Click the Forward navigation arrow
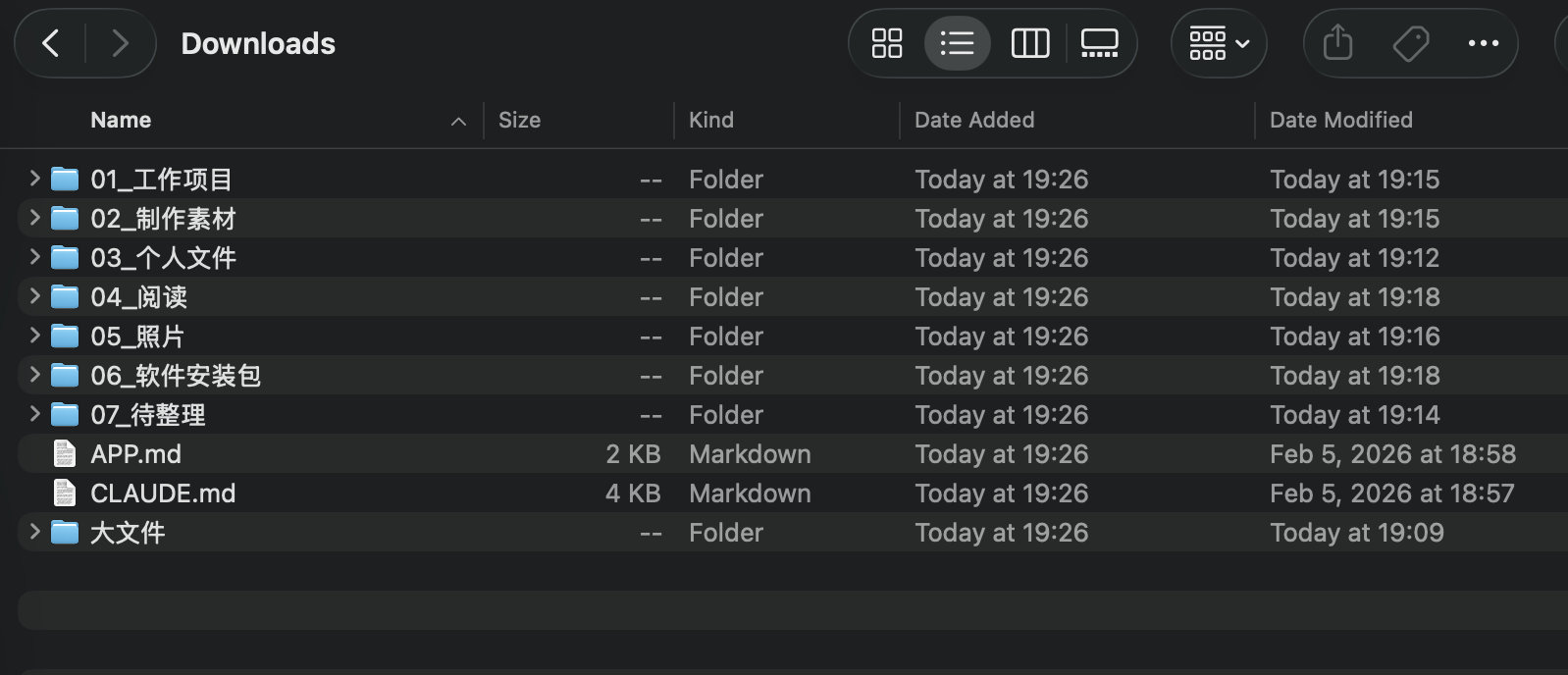Image resolution: width=1568 pixels, height=675 pixels. click(120, 43)
